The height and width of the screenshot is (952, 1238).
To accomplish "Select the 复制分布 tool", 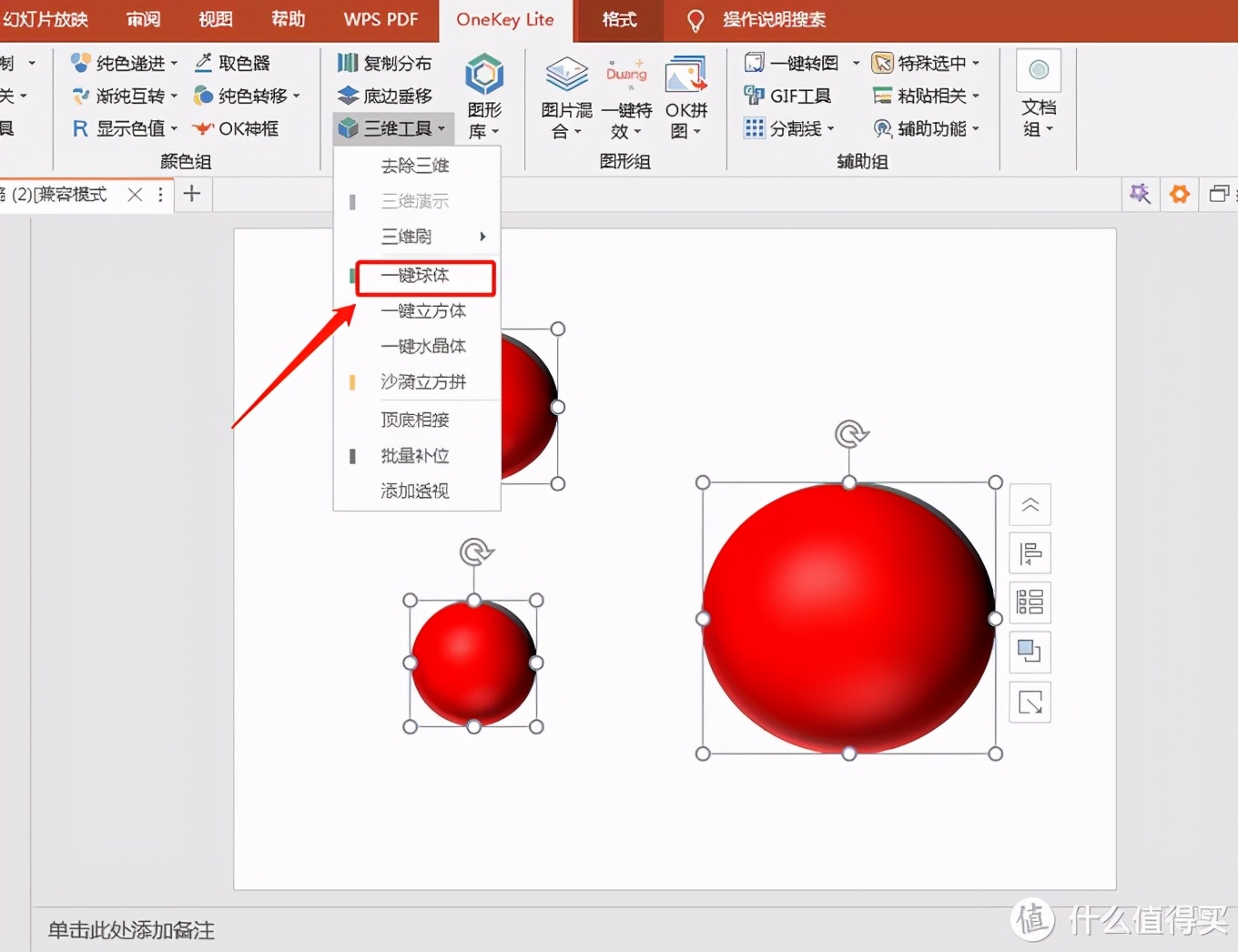I will [386, 63].
